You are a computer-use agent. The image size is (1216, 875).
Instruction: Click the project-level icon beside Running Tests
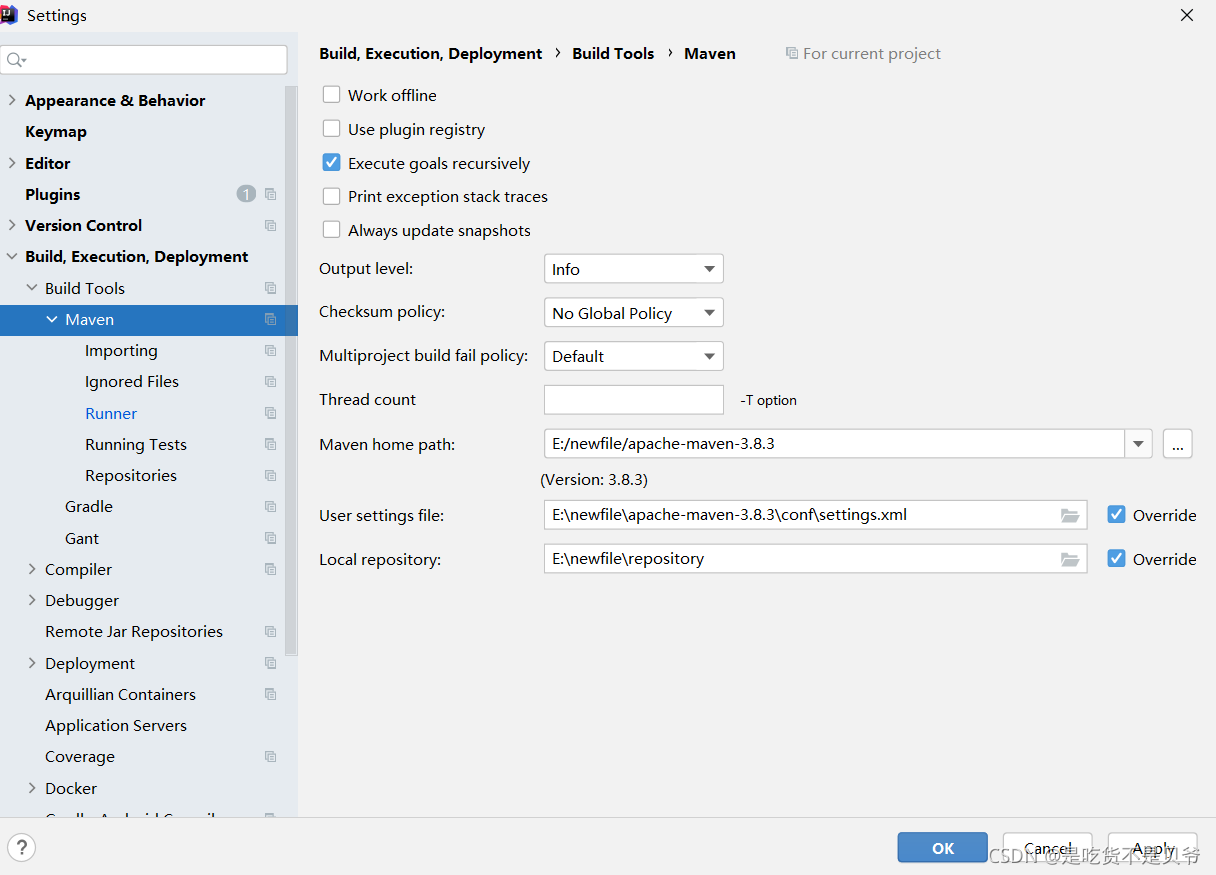click(270, 444)
